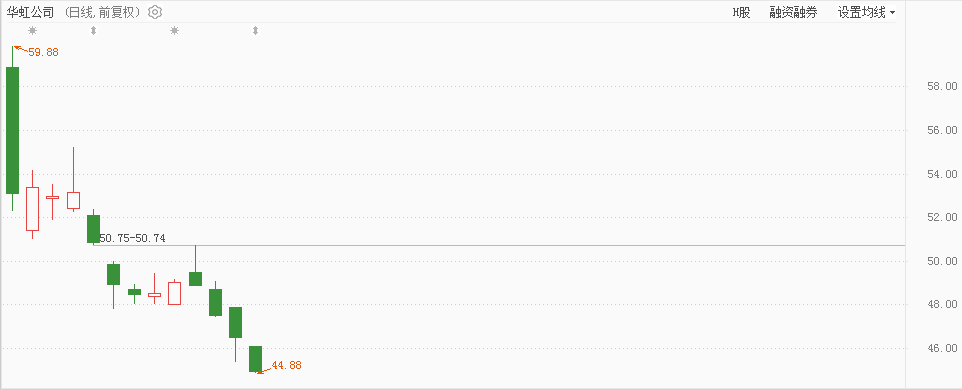The height and width of the screenshot is (389, 962).
Task: Click the orange arrow at high 59.88
Action: tap(20, 48)
